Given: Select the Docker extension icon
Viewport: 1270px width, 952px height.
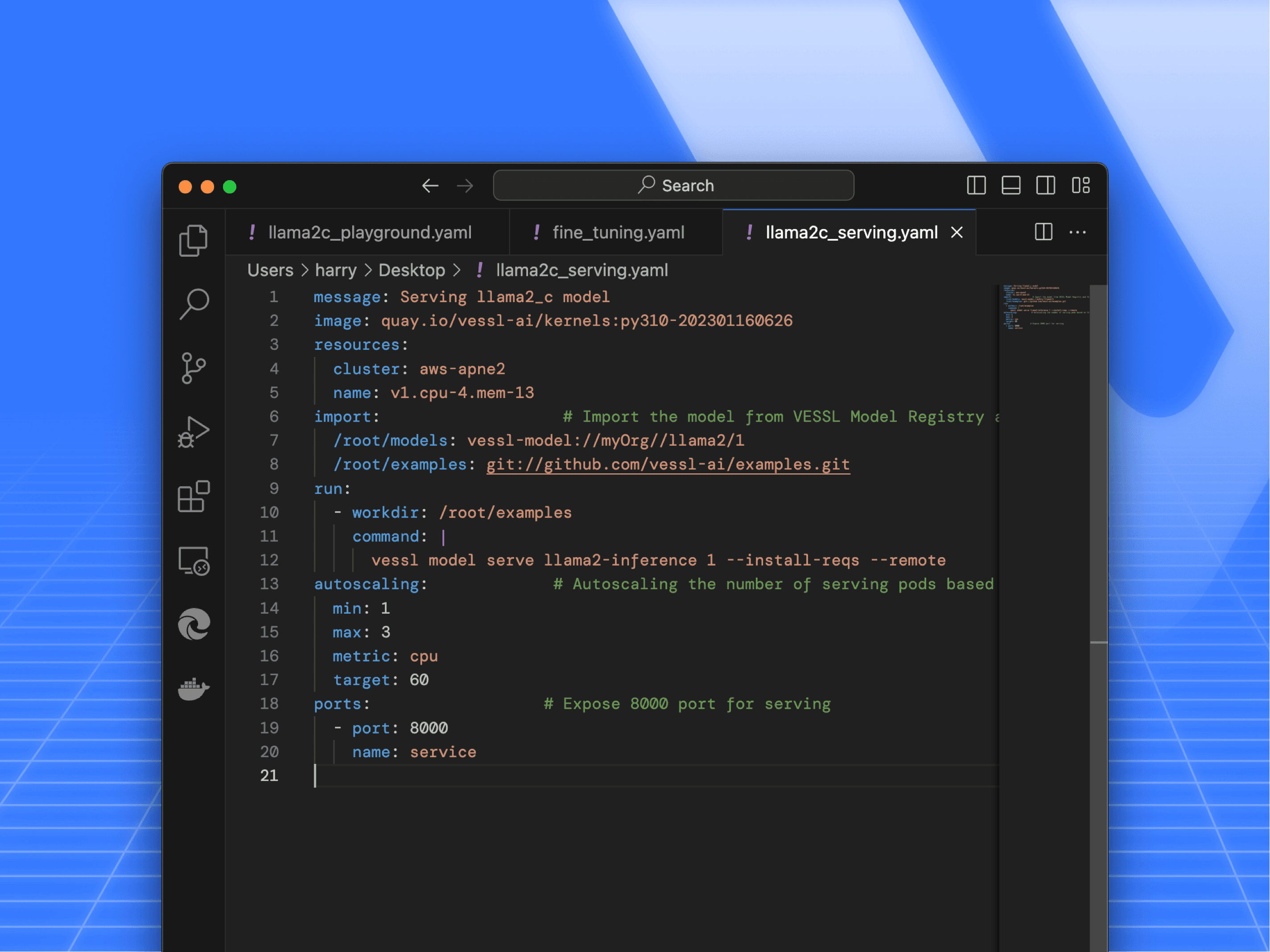Looking at the screenshot, I should (x=194, y=689).
